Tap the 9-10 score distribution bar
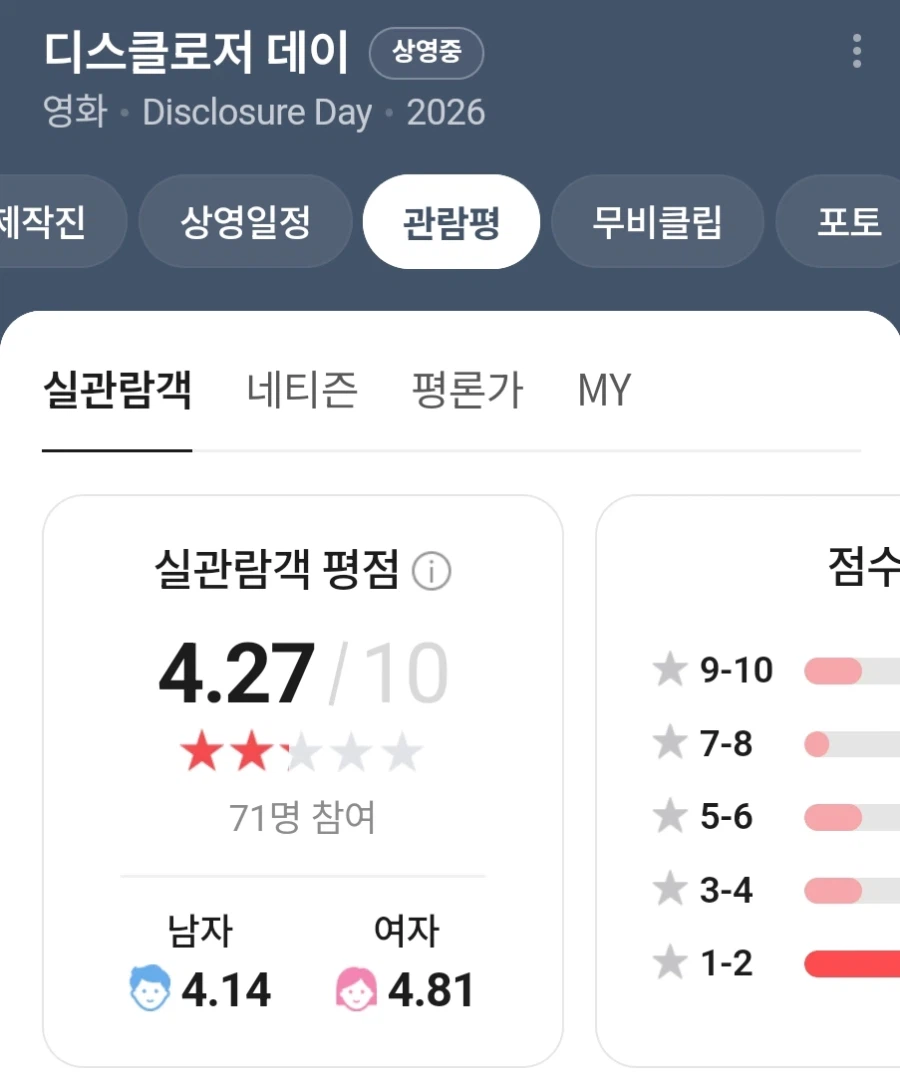The width and height of the screenshot is (900, 1087). coord(852,671)
